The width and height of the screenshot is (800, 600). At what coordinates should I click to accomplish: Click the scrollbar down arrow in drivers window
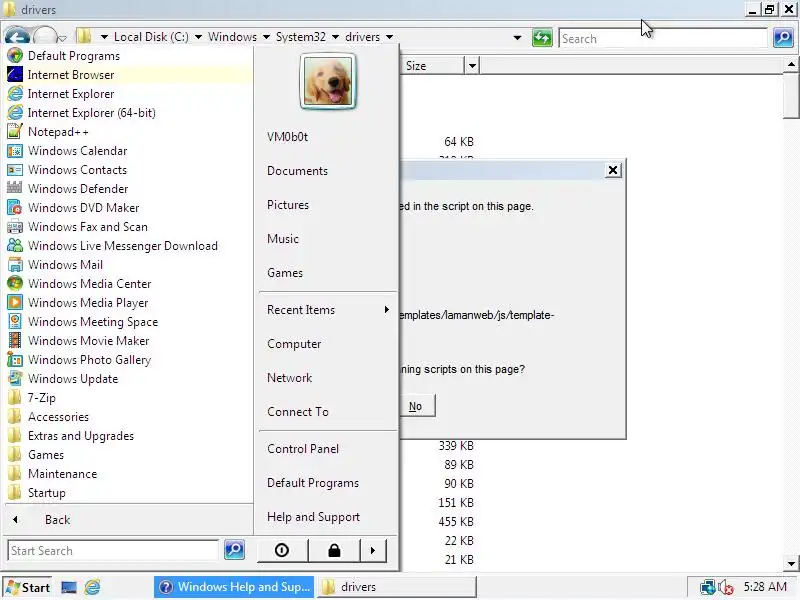[791, 563]
